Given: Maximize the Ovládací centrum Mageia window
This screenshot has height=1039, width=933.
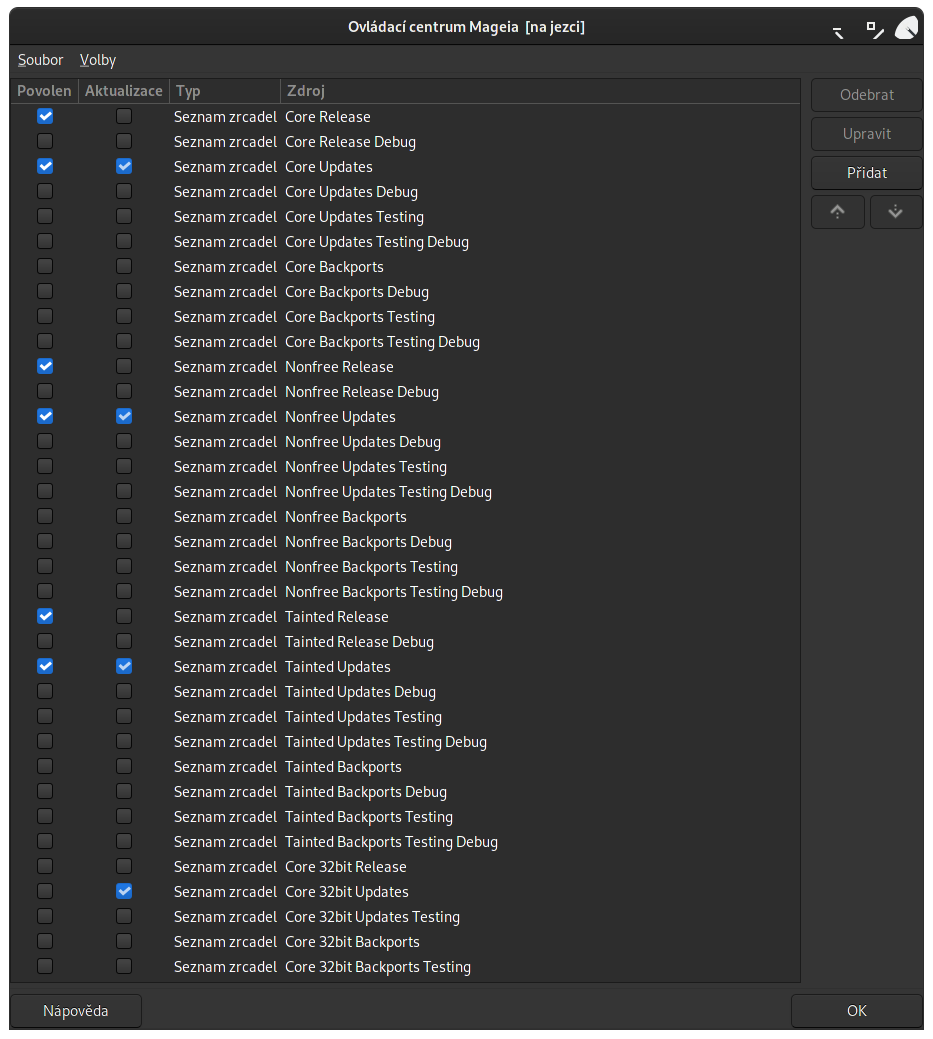Looking at the screenshot, I should click(875, 30).
